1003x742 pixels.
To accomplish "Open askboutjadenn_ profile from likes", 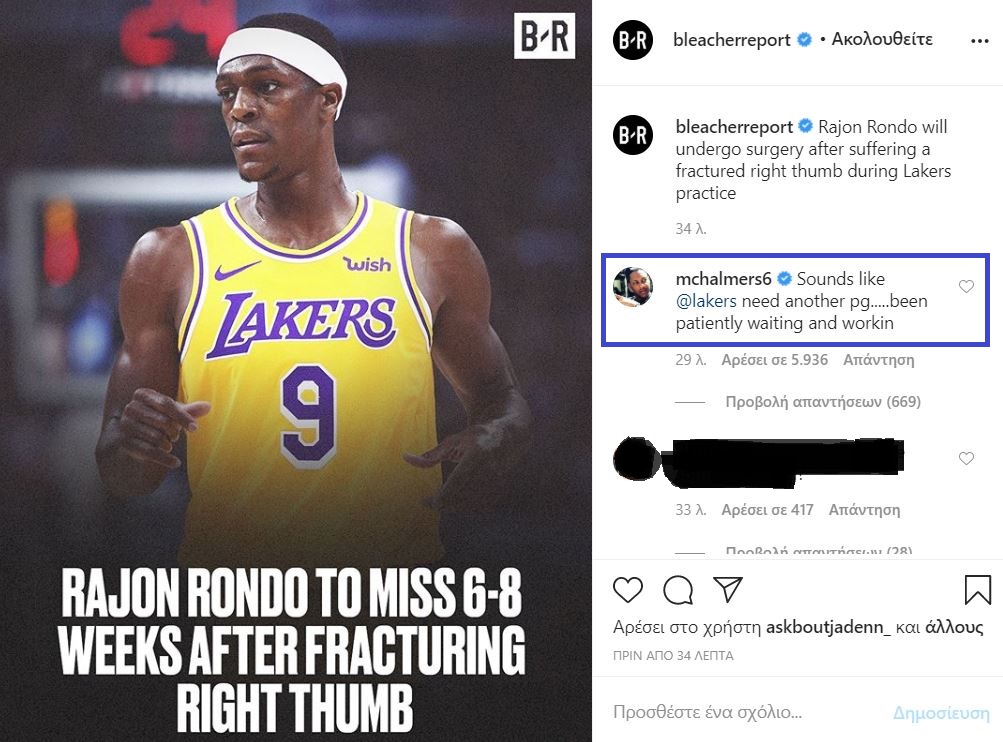I will pos(827,628).
